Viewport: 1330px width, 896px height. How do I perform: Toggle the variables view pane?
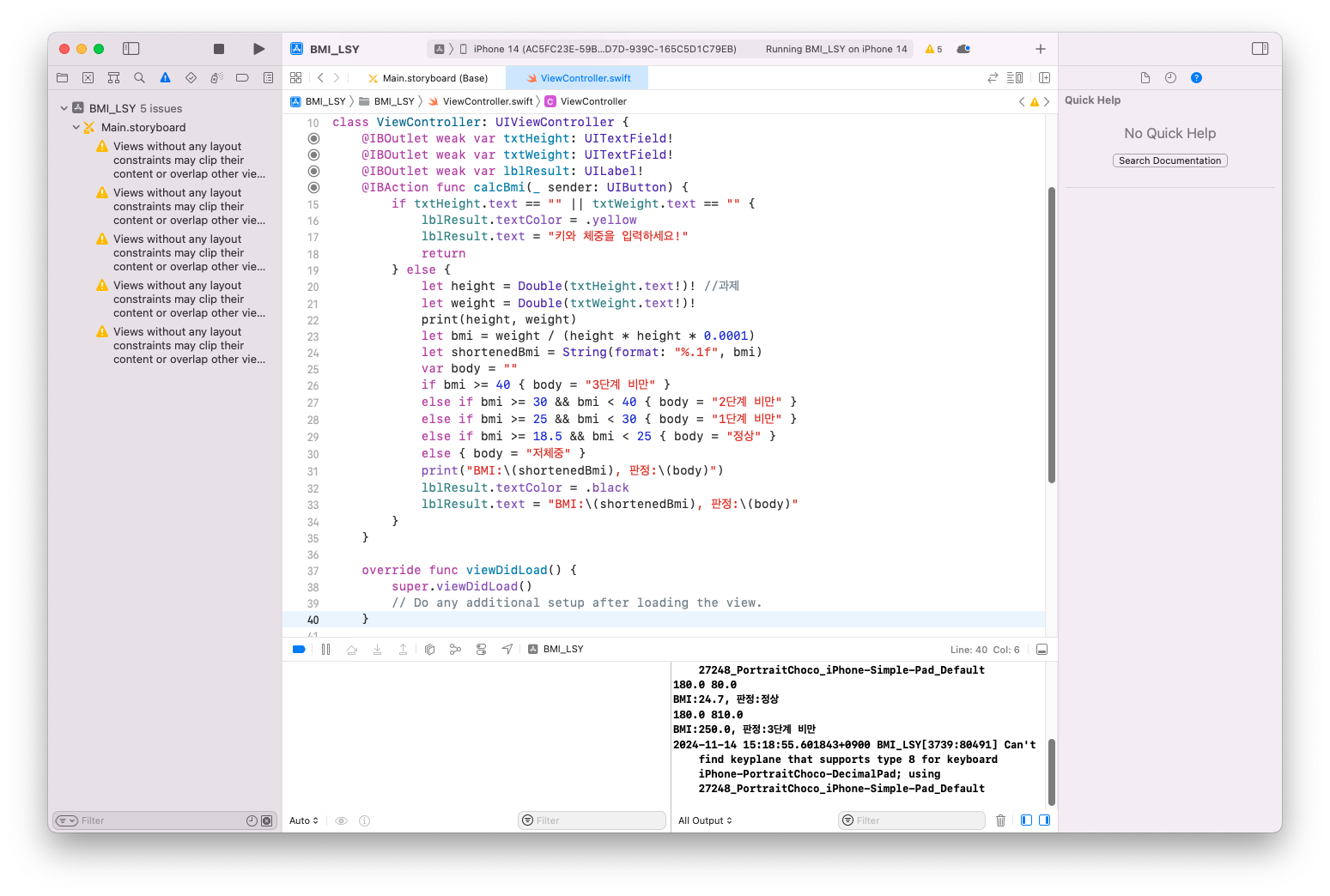pyautogui.click(x=1026, y=820)
